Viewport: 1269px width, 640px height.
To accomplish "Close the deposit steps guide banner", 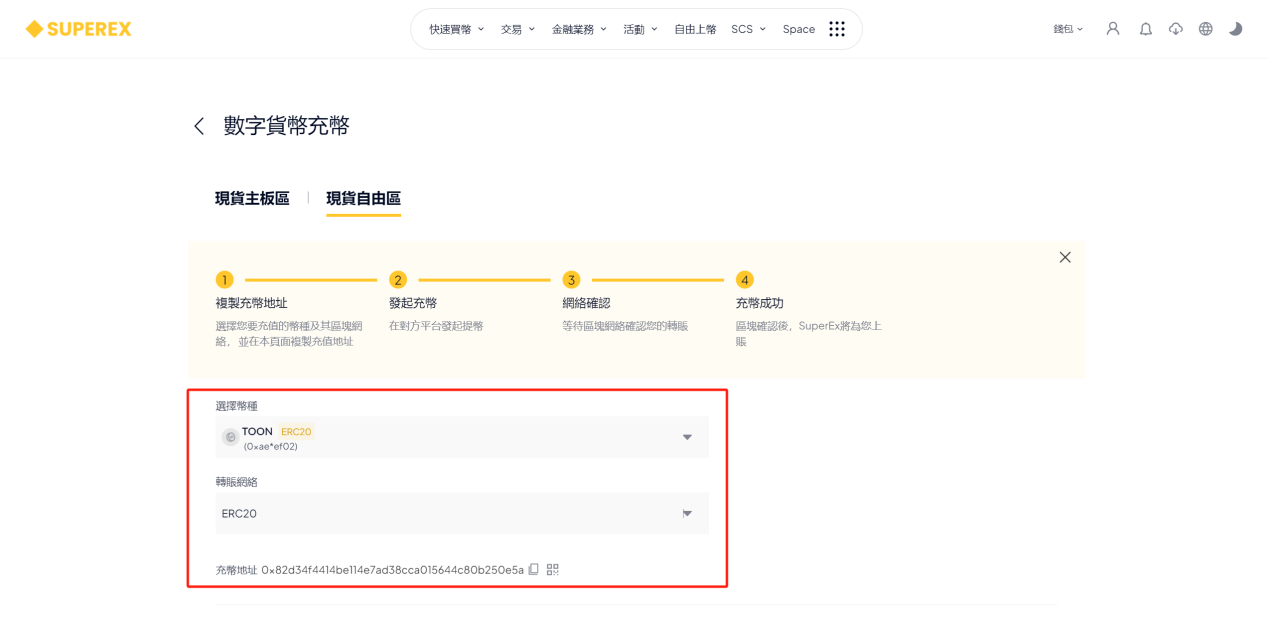I will click(1065, 257).
